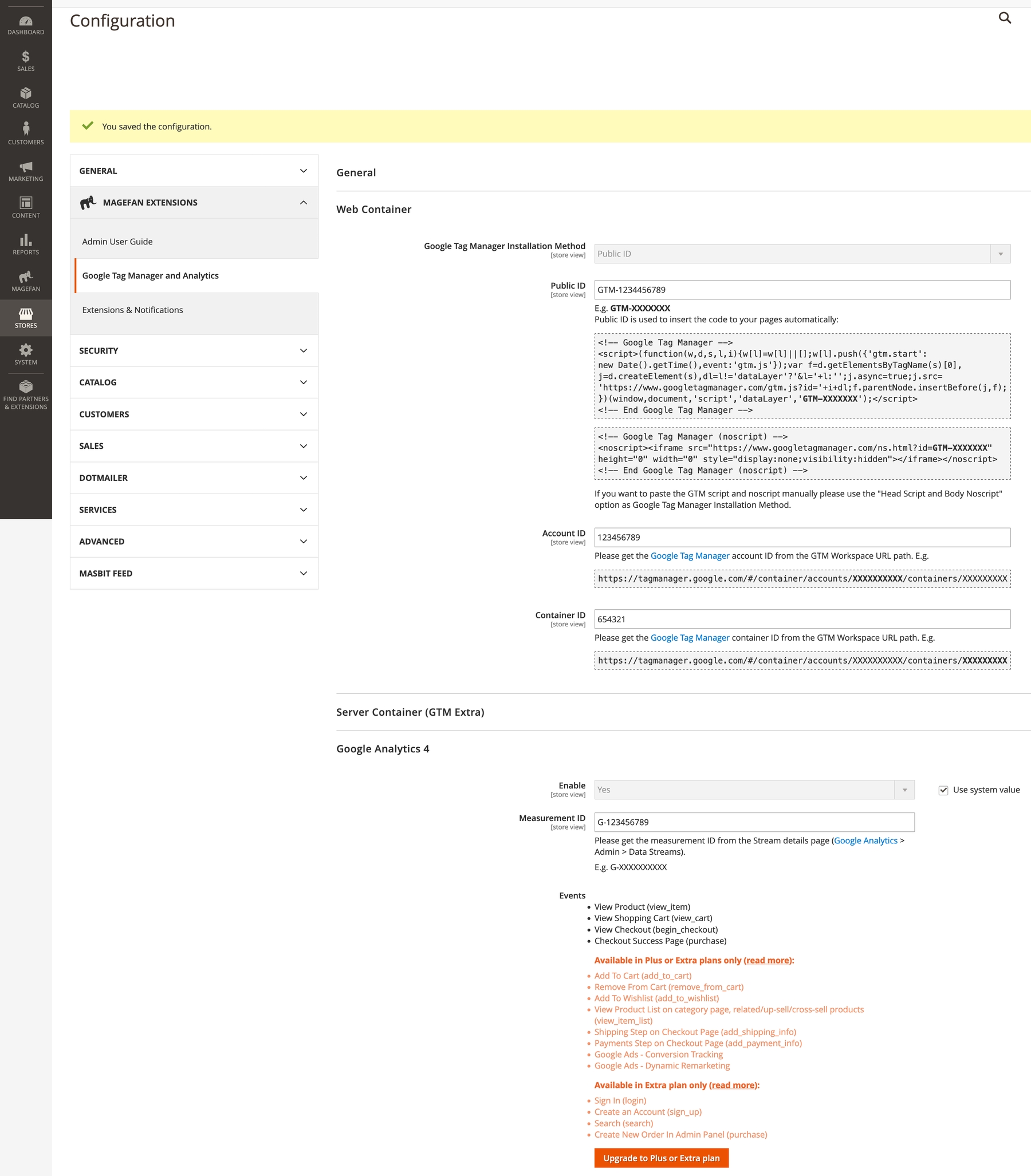Screen dimensions: 1031x1176
Task: Expand the Advanced configuration section
Action: 194,542
